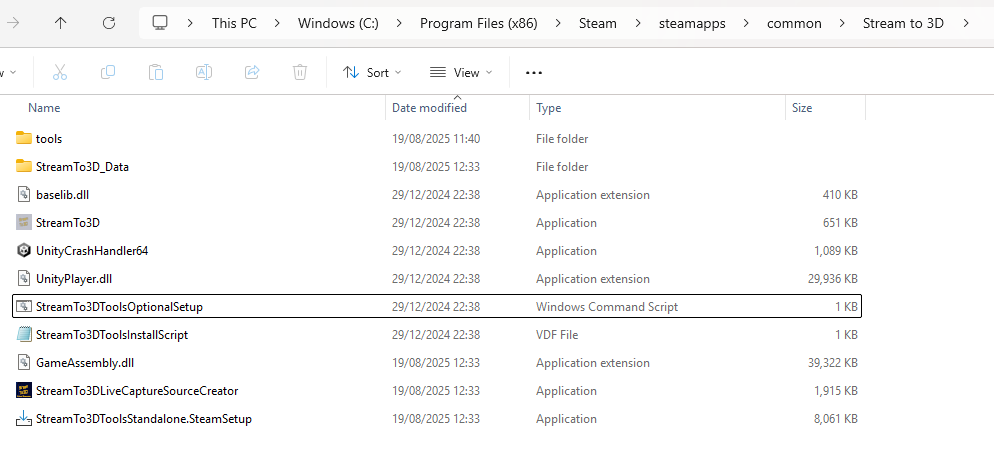Expand chevron after Windows (C:) breadcrumb
The image size is (994, 458).
tap(399, 23)
